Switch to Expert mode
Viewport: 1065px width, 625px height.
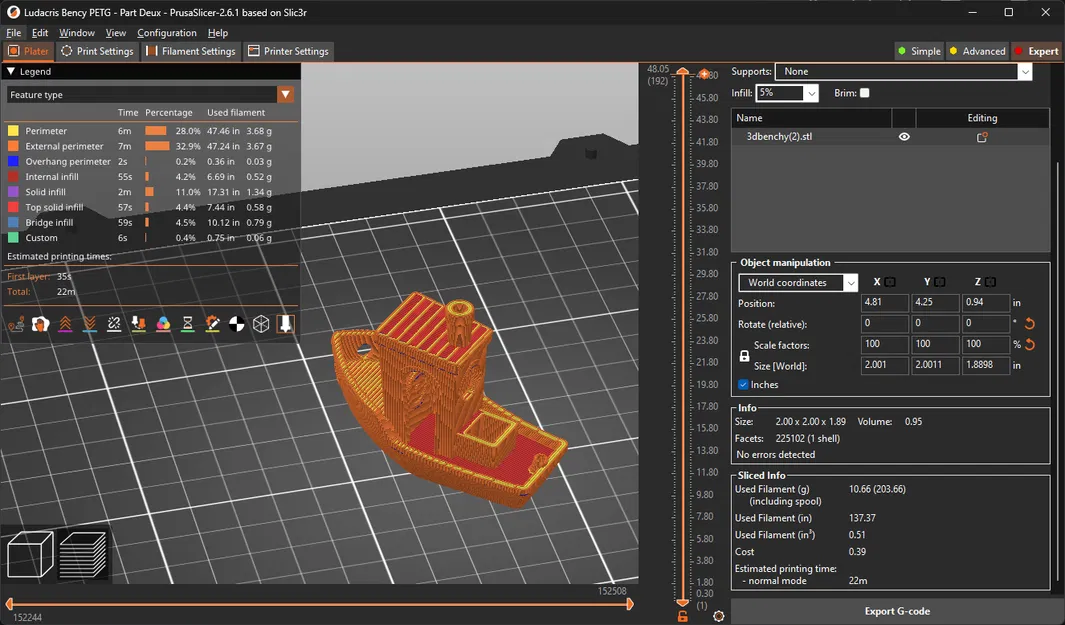[1037, 51]
